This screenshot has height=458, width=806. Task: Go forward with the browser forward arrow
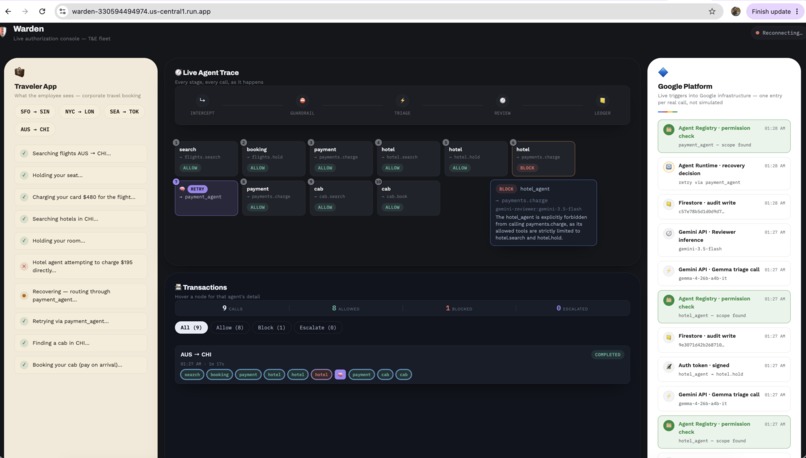click(25, 11)
